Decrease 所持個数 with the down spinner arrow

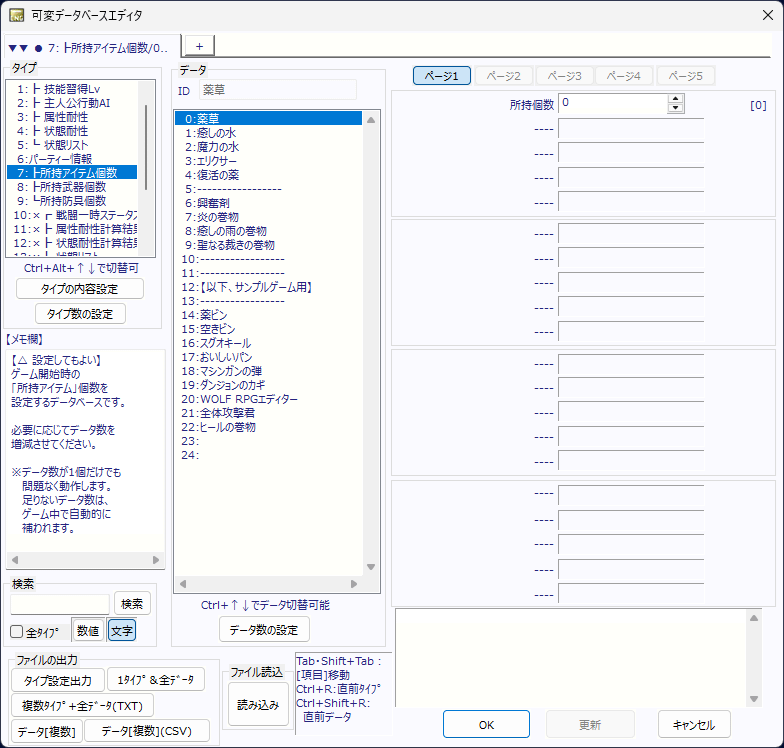click(x=676, y=108)
